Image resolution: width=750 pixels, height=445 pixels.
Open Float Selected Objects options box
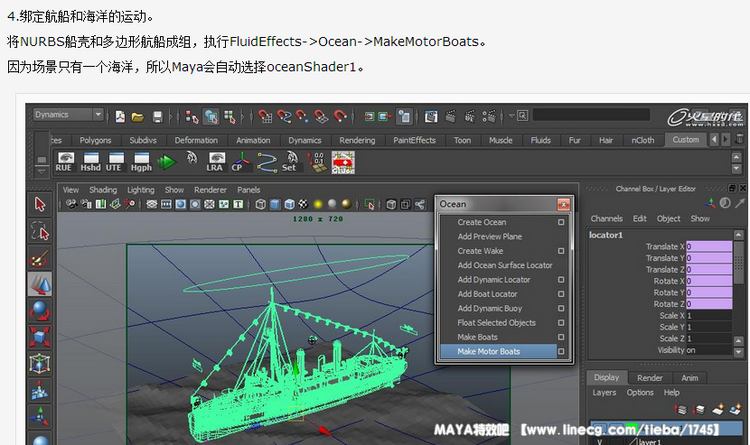tap(561, 323)
